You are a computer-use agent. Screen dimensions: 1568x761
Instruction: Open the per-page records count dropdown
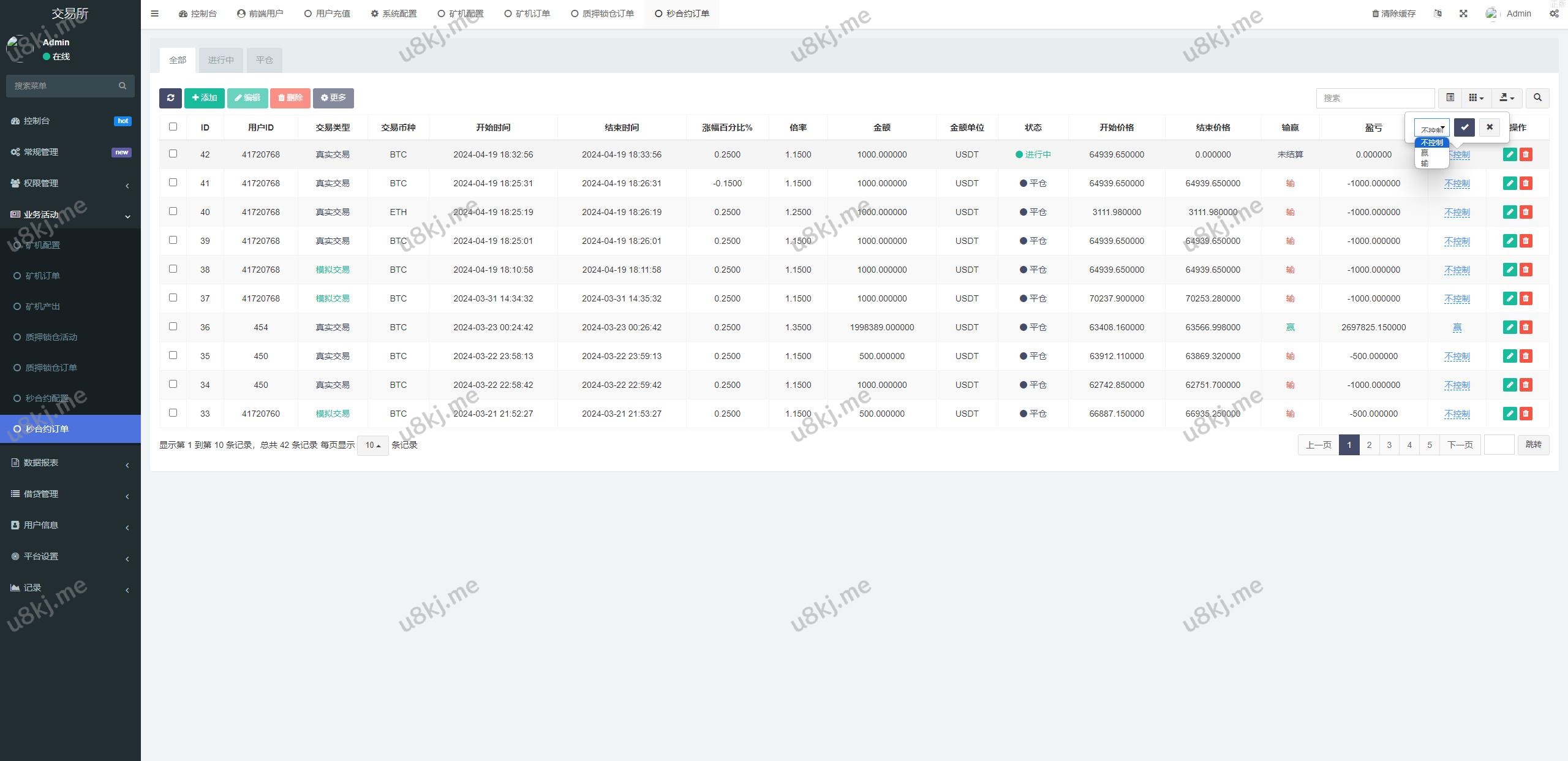(x=372, y=445)
